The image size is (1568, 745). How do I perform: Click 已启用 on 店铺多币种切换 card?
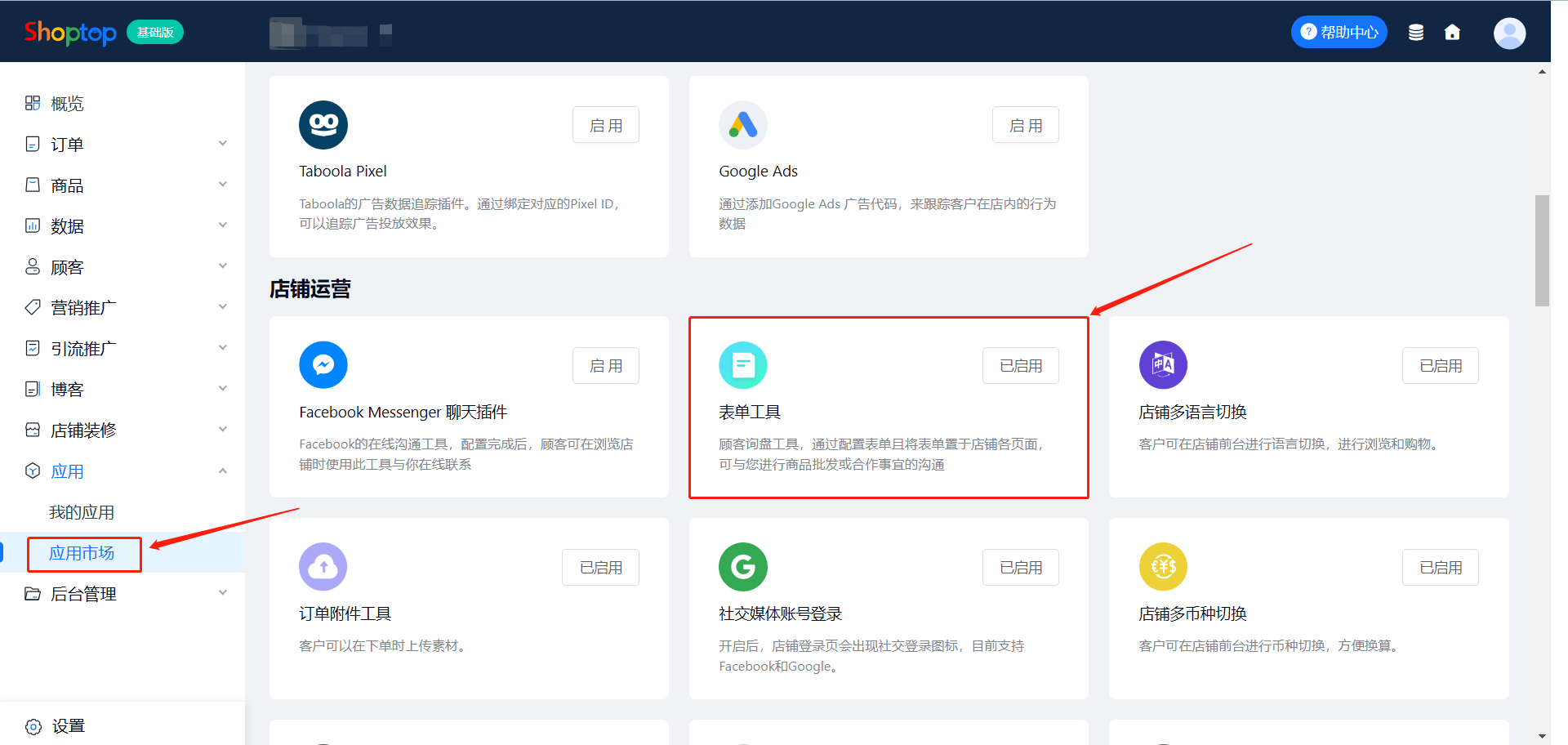point(1441,567)
